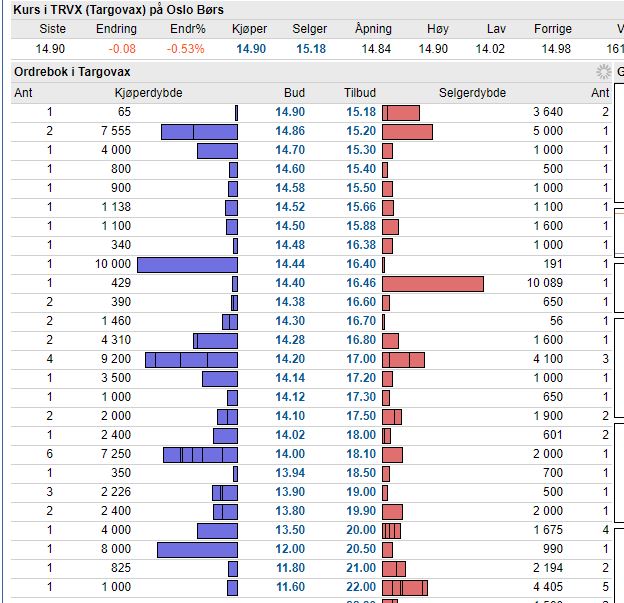Click the Høy column header

pyautogui.click(x=438, y=29)
